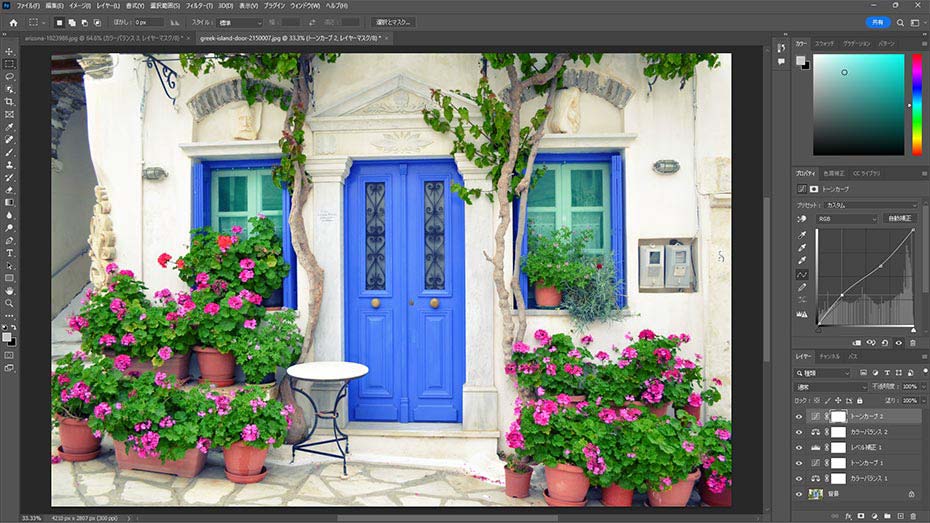
Task: Pick the Horizontal Type tool
Action: click(10, 253)
